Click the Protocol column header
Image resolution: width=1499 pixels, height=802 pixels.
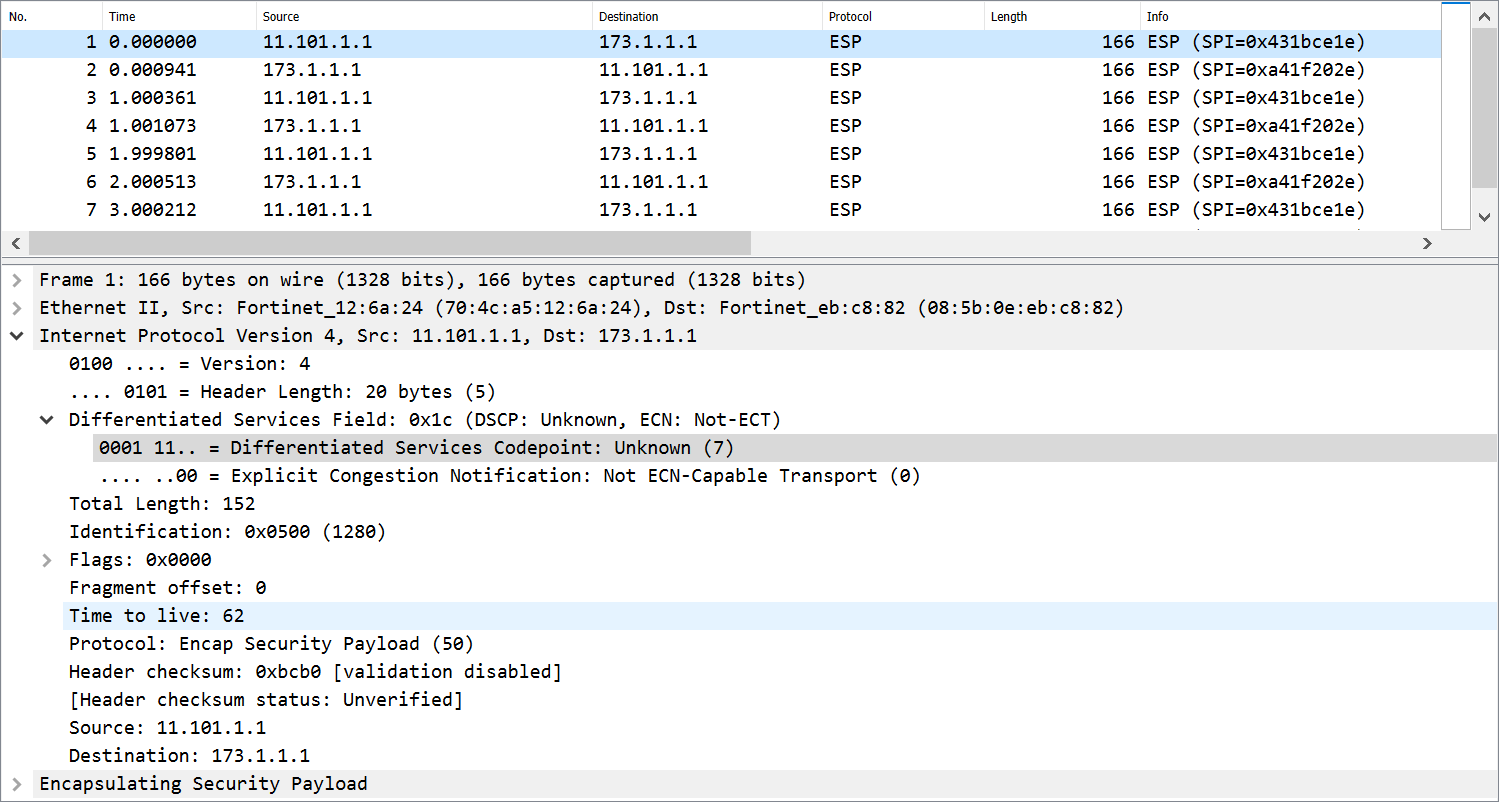pyautogui.click(x=850, y=17)
